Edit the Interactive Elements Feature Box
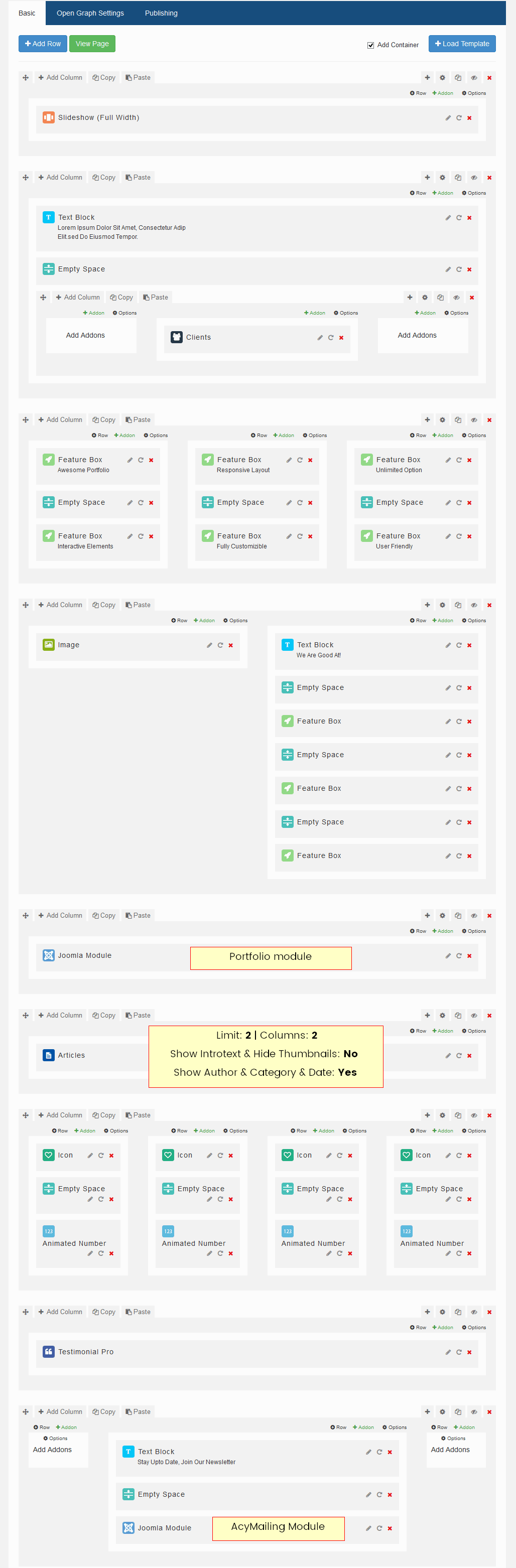The height and width of the screenshot is (1568, 516). coord(130,536)
